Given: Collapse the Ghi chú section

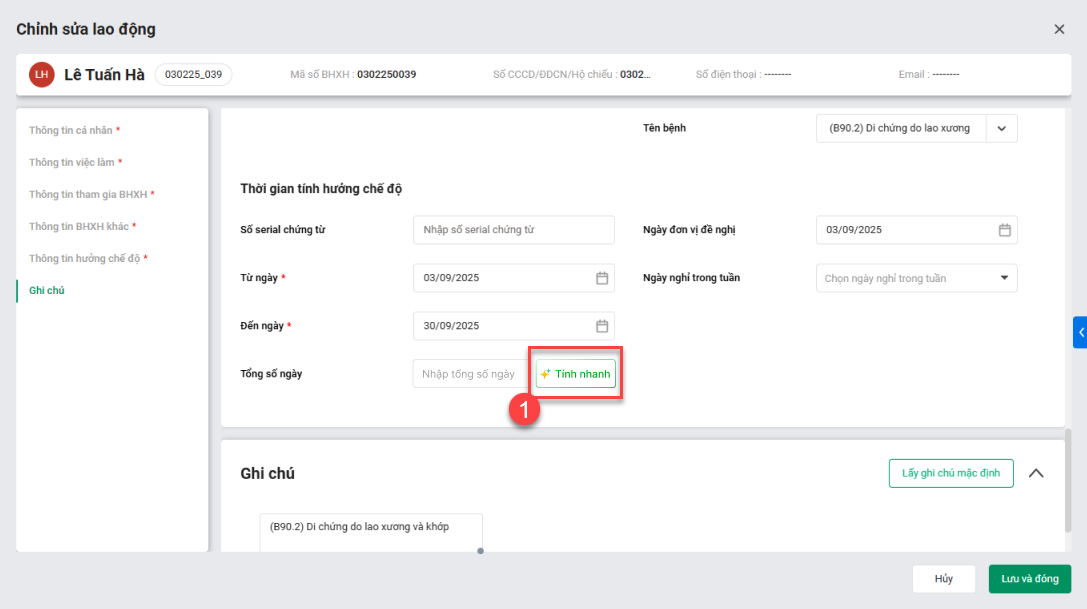Looking at the screenshot, I should pos(1036,473).
